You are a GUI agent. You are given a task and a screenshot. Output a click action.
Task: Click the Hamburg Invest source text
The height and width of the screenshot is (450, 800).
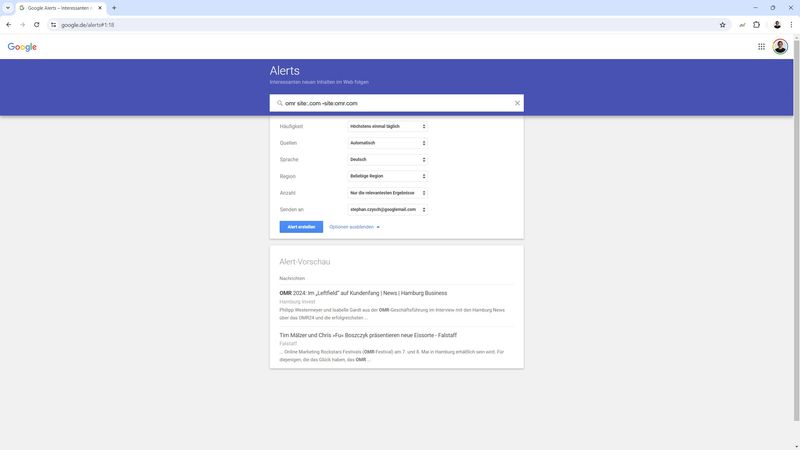297,302
